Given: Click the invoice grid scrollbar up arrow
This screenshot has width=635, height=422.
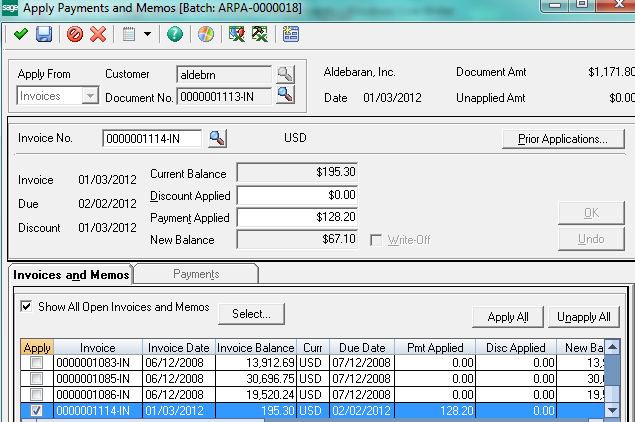Looking at the screenshot, I should (x=614, y=347).
